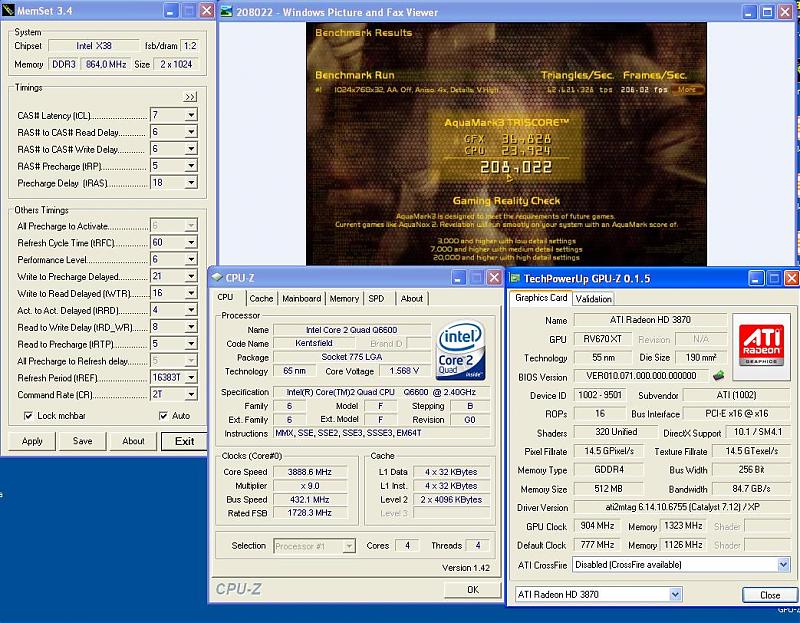Open the Refresh Cycle Time (tRFC) dropdown

[191, 242]
